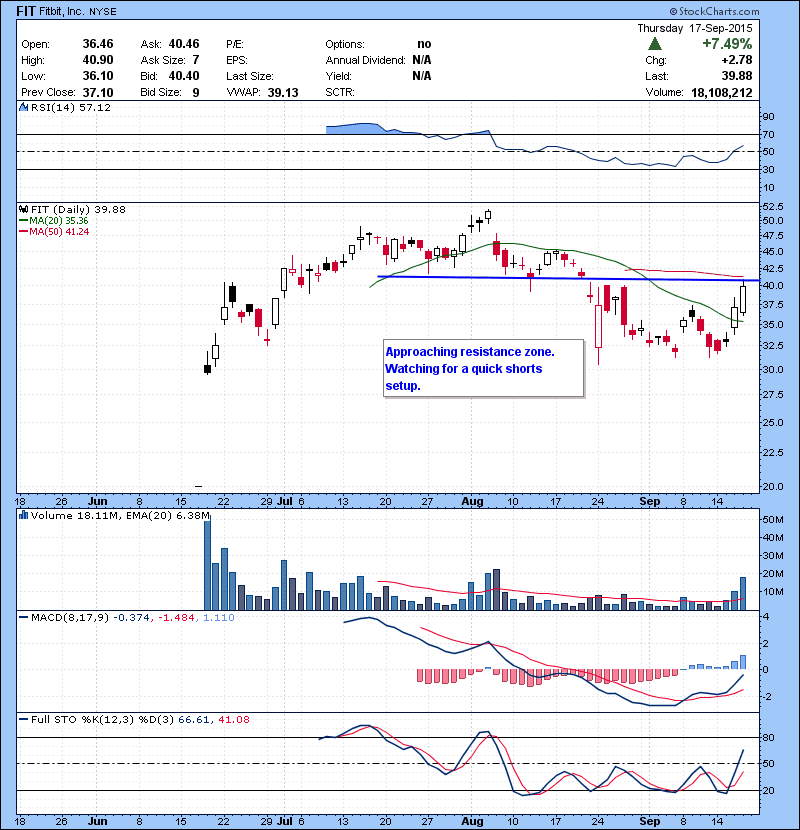Click the Bid Size value 9
The width and height of the screenshot is (800, 830).
[x=196, y=93]
